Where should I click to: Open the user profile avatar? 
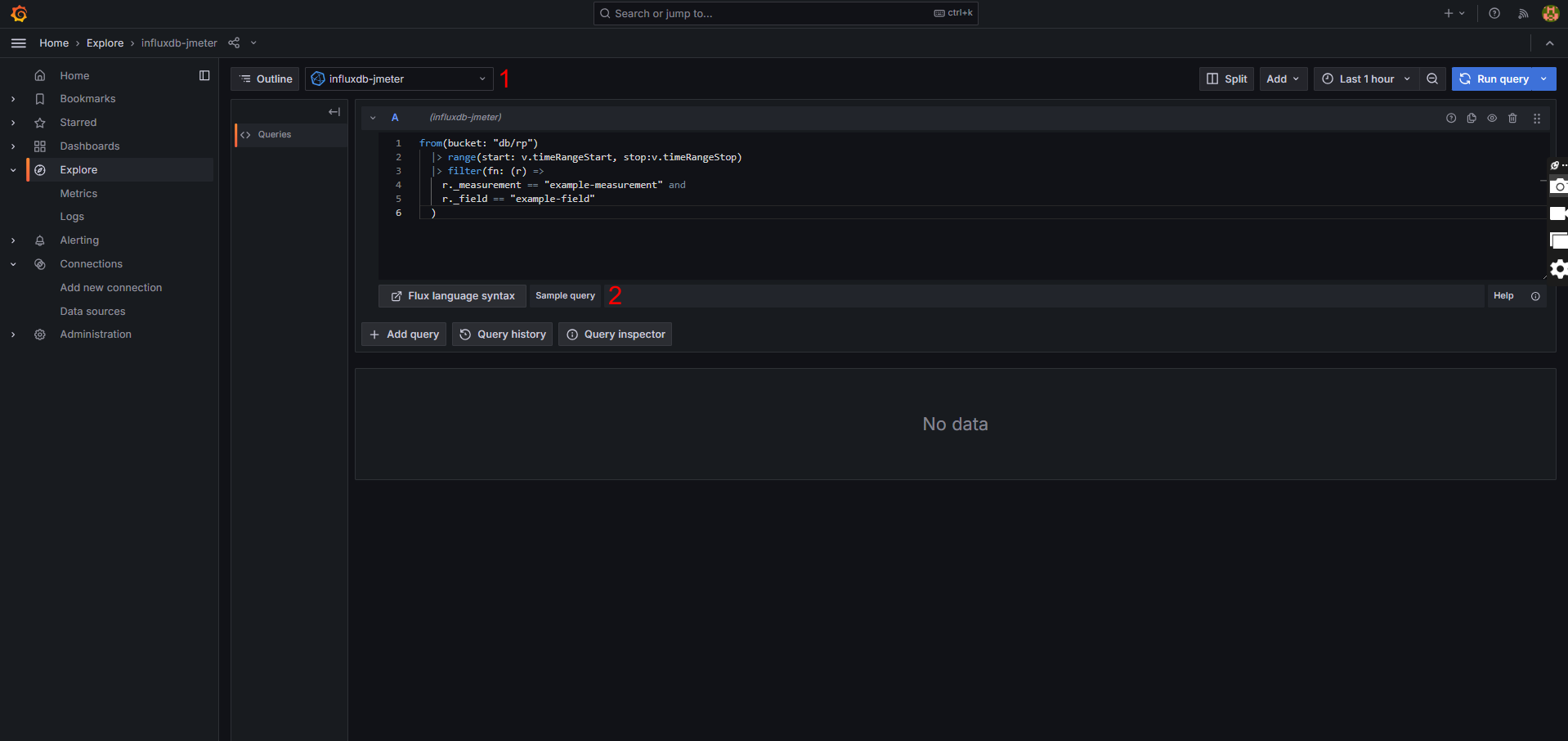(x=1550, y=13)
